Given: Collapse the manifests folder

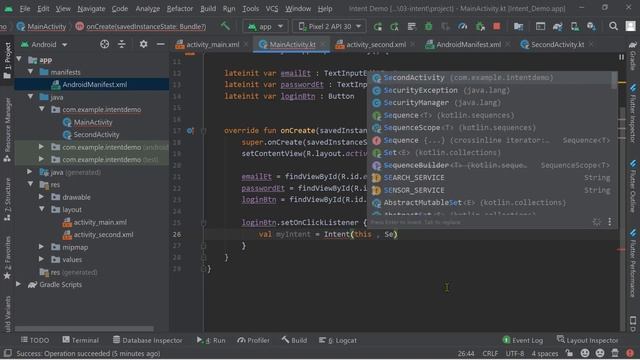Looking at the screenshot, I should click(x=31, y=72).
